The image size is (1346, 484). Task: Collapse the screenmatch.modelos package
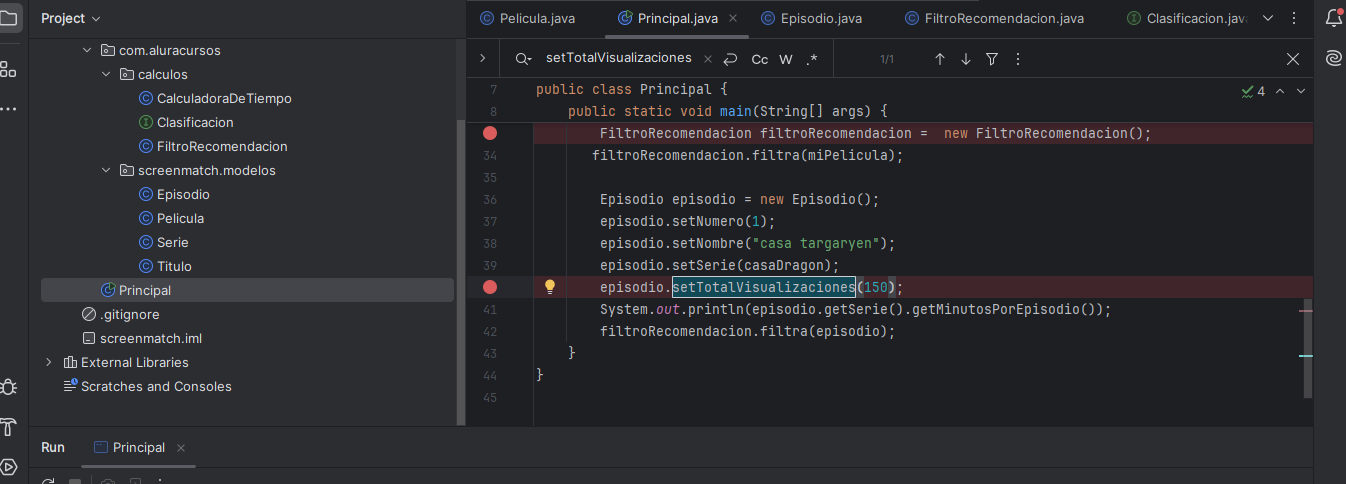pos(105,170)
